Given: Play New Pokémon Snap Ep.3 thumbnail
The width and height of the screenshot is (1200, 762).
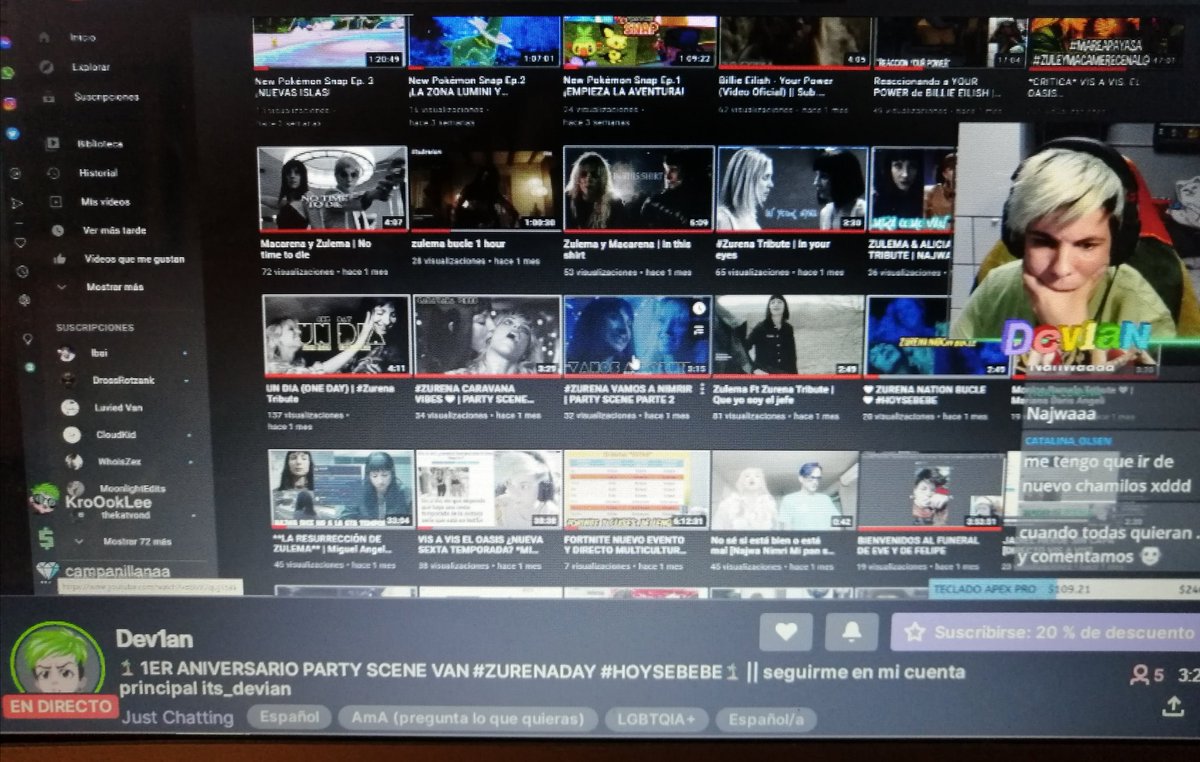Looking at the screenshot, I should click(329, 42).
